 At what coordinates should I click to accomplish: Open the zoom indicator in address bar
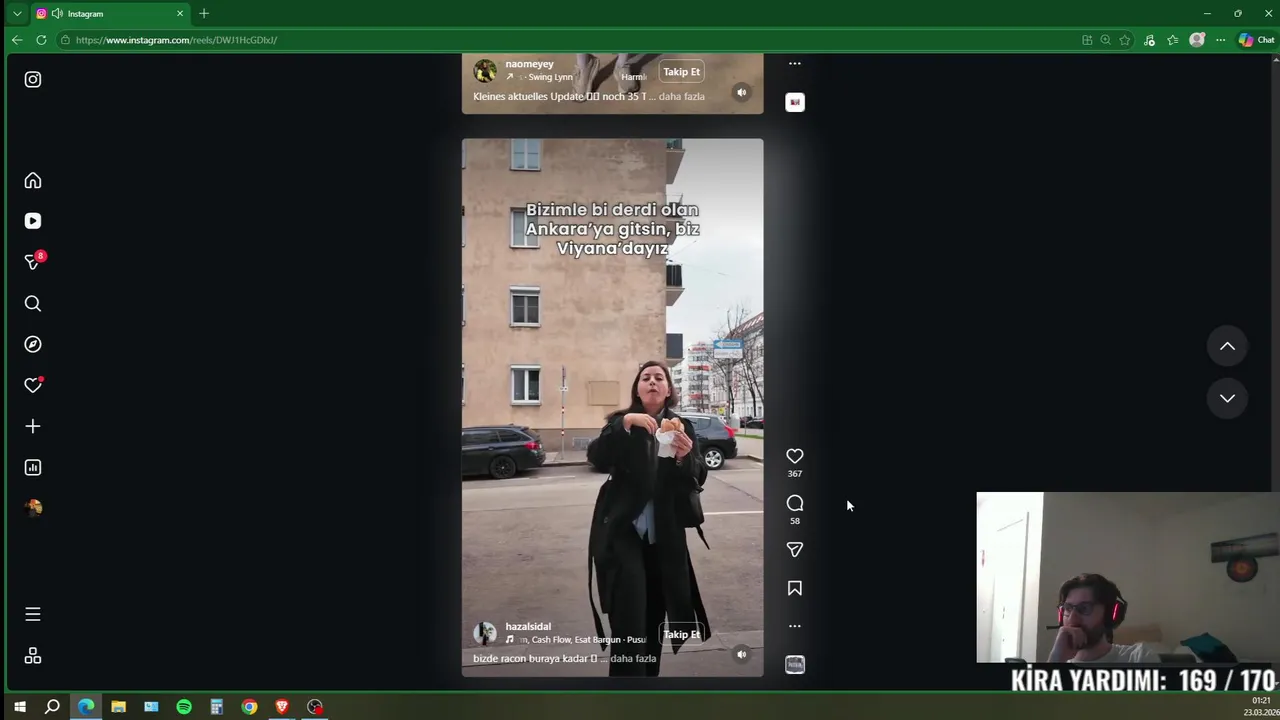1105,40
